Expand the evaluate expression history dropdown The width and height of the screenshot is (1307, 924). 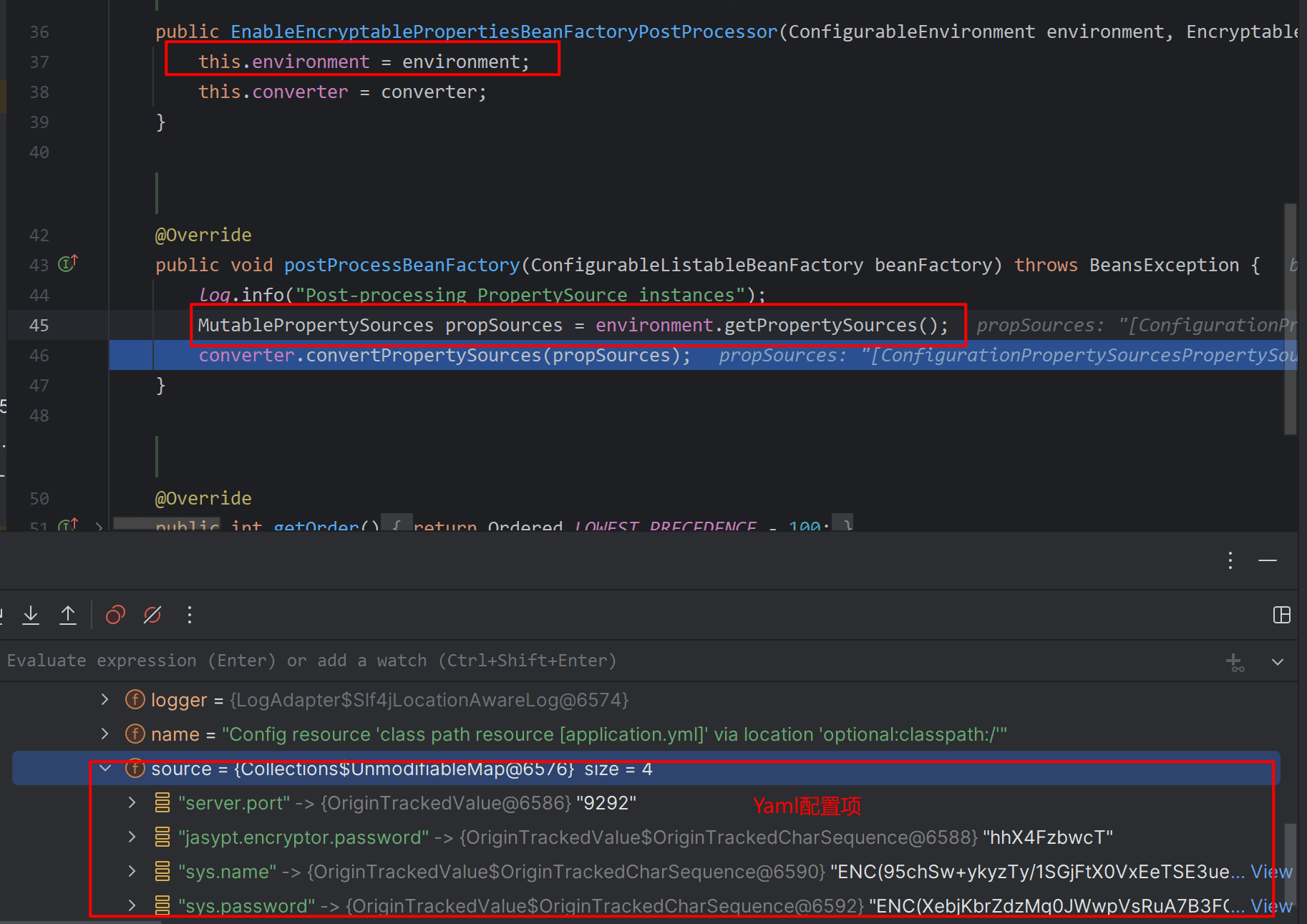pyautogui.click(x=1278, y=662)
